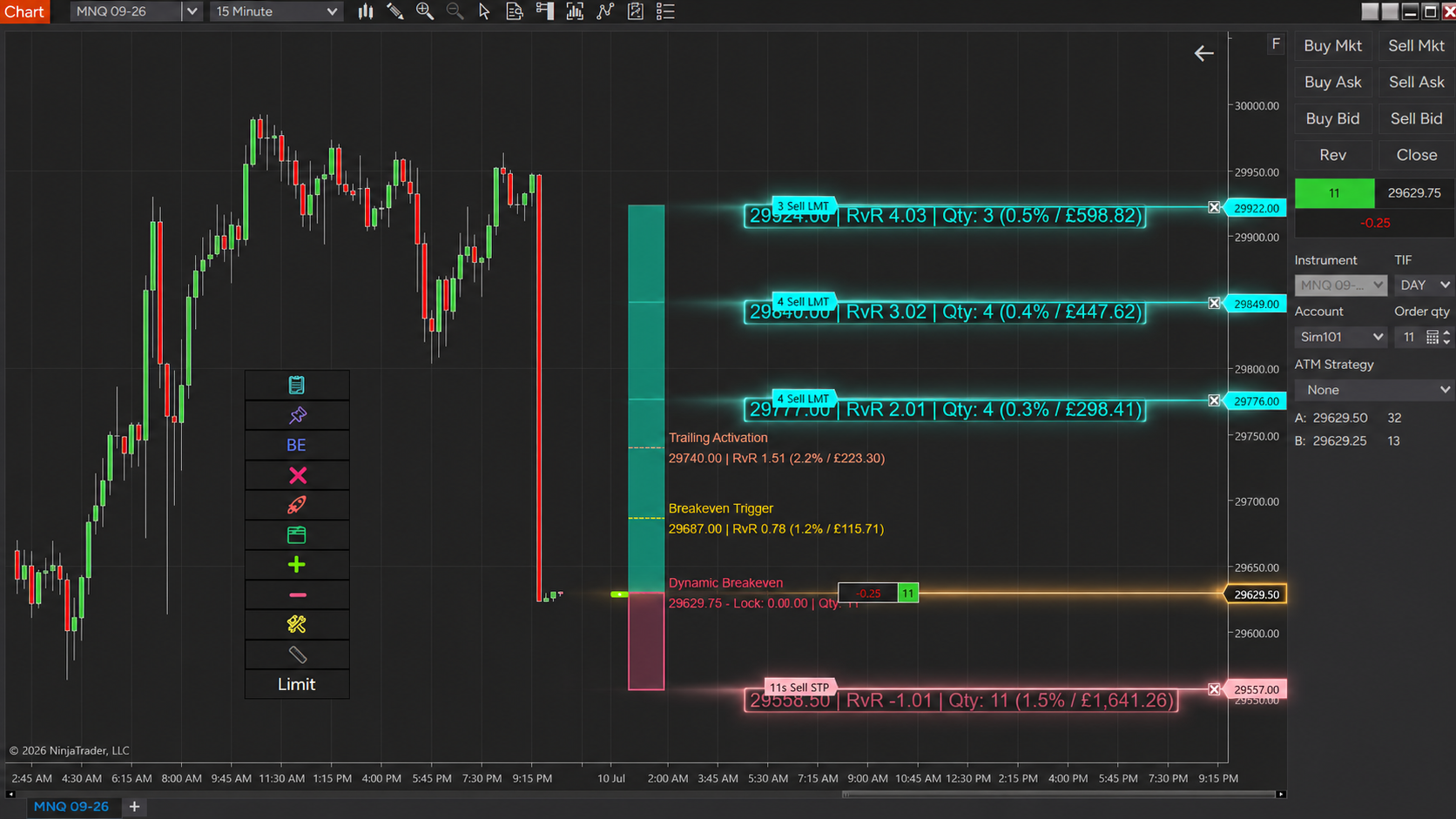This screenshot has width=1456, height=819.
Task: Select the MNQ 09-26 chart tab
Action: 71,807
